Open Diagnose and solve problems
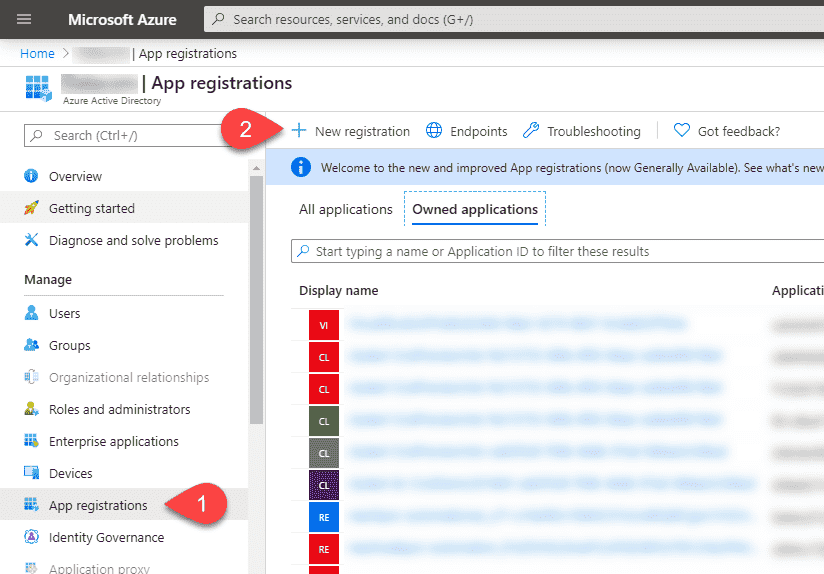Screen dimensions: 824x574 (x=133, y=241)
